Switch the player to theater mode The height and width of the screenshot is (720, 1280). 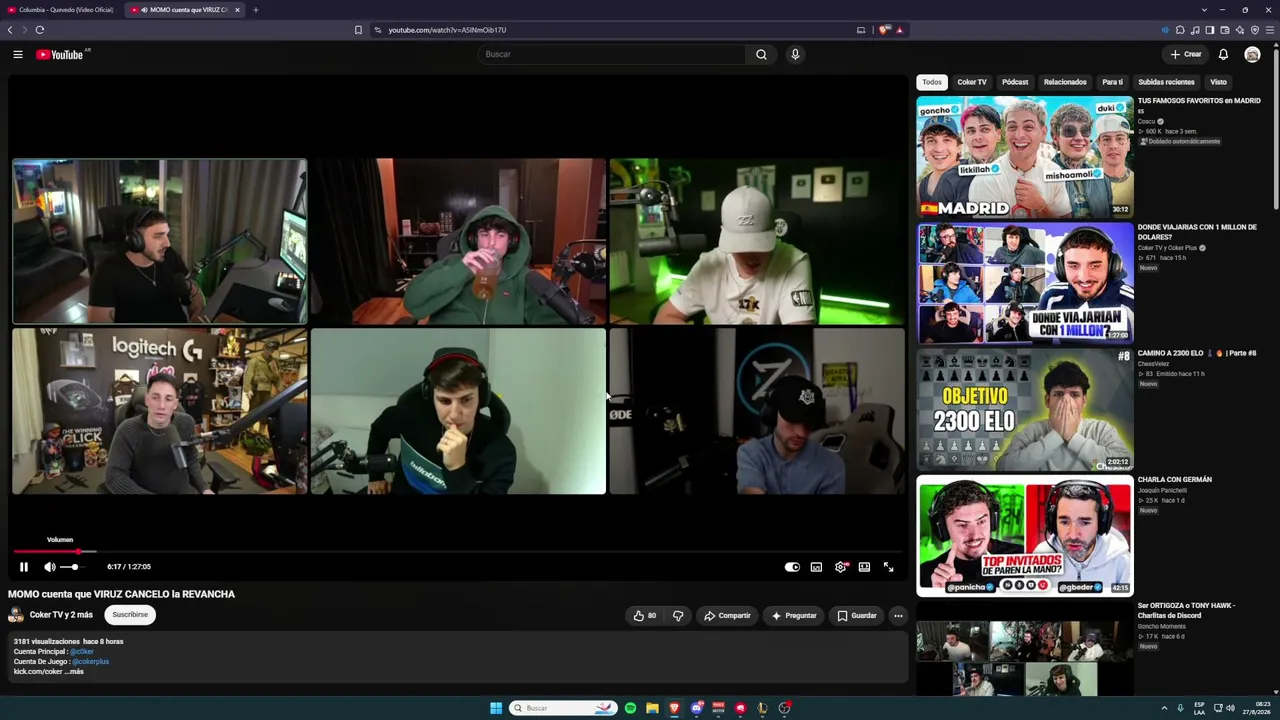tap(864, 567)
